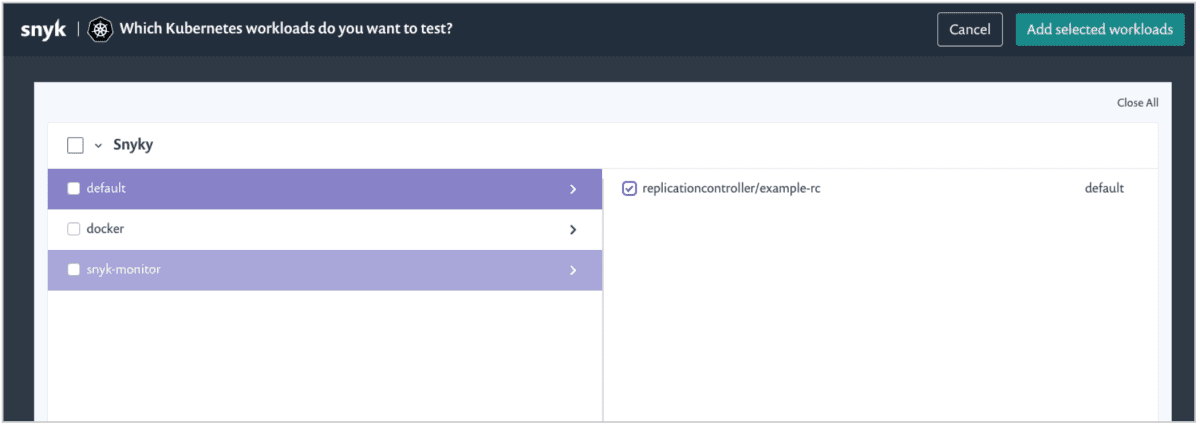1200x428 pixels.
Task: Click the arrow icon on default row
Action: 573,189
